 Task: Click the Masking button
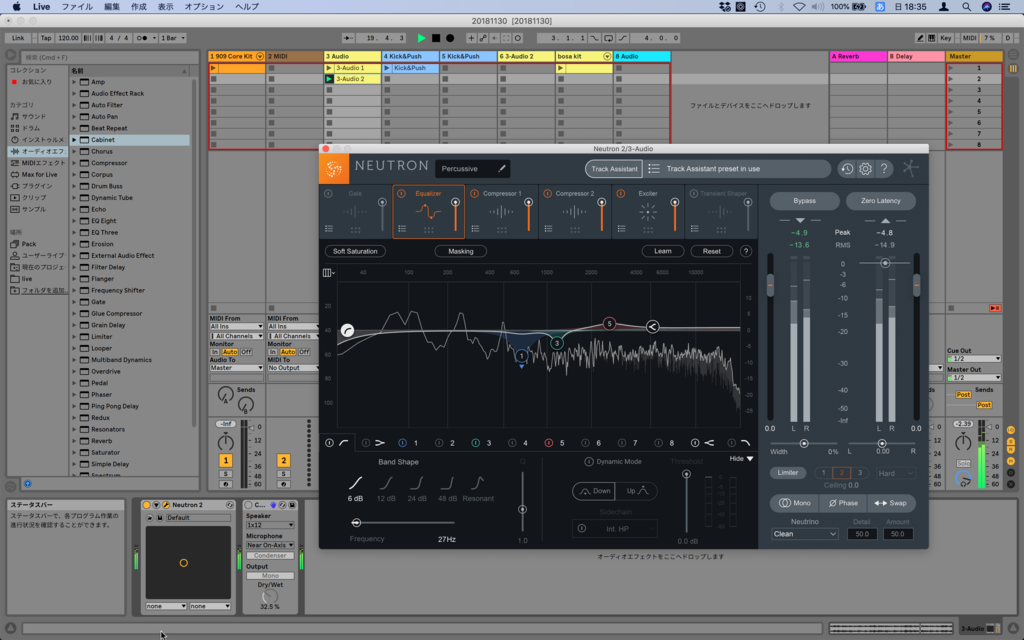(x=460, y=251)
